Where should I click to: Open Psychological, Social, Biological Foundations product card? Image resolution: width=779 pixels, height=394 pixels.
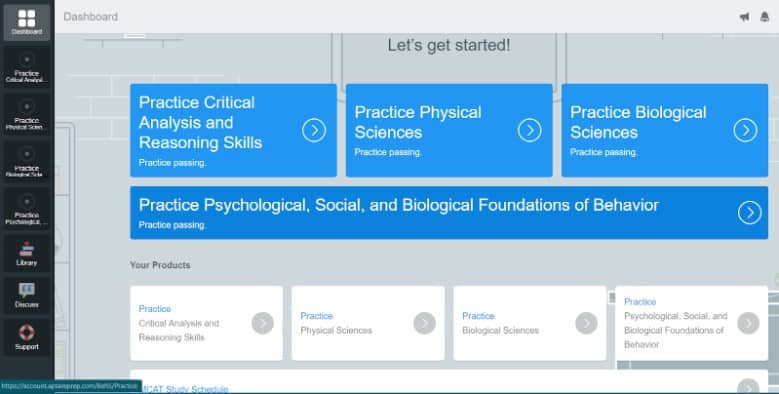coord(692,323)
